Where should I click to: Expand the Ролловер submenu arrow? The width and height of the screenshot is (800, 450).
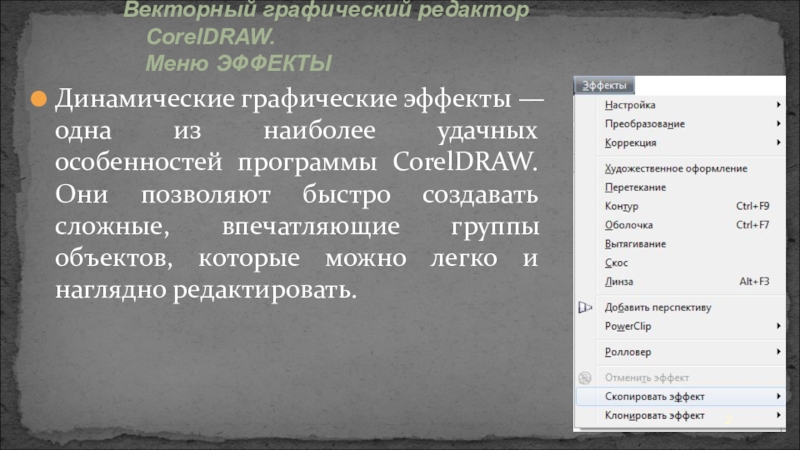[x=779, y=352]
